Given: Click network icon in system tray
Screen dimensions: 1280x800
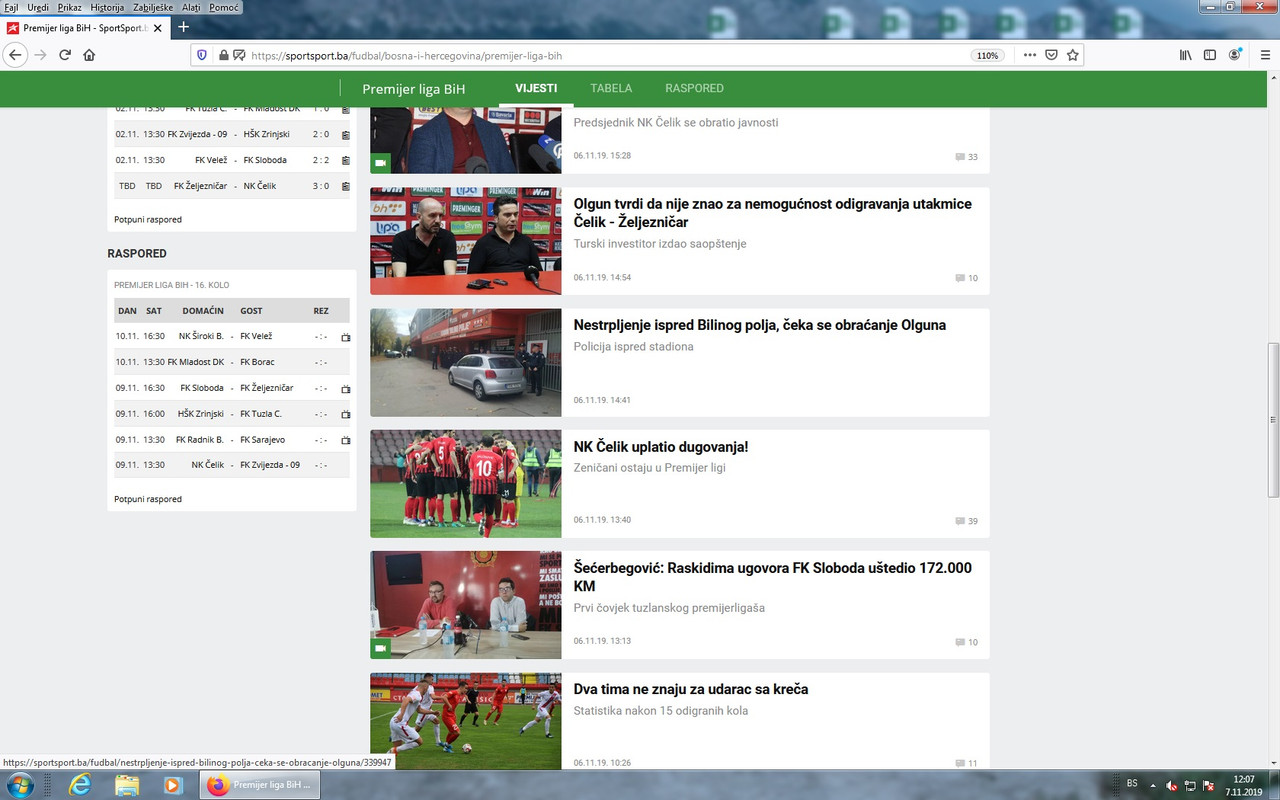Looking at the screenshot, I should [x=1191, y=786].
